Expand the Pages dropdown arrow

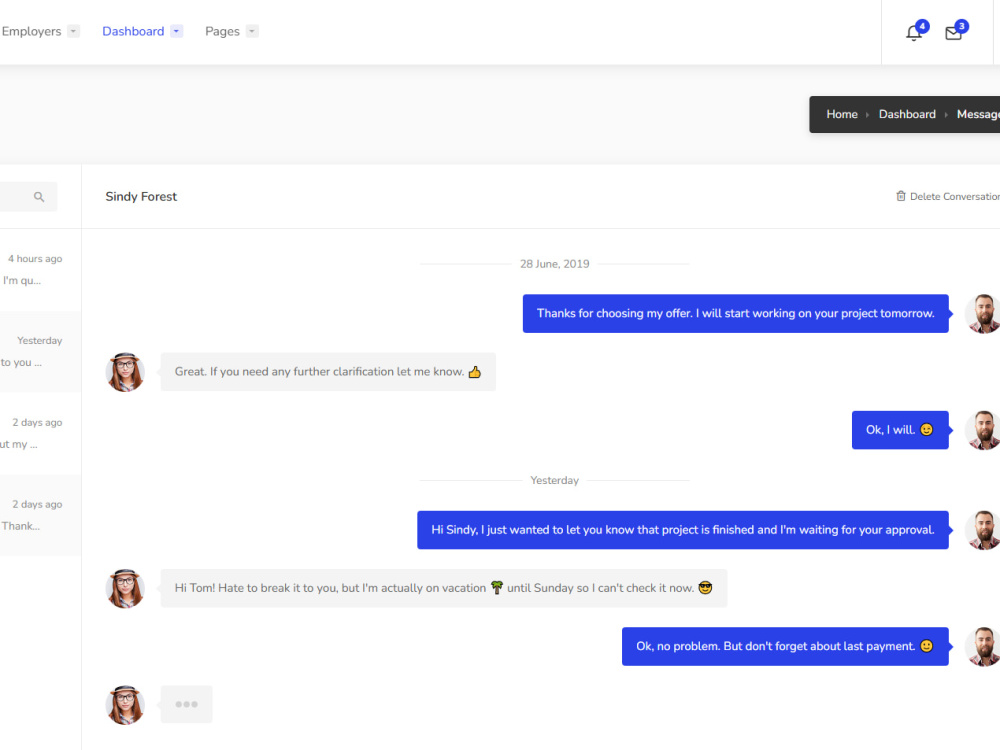point(253,31)
